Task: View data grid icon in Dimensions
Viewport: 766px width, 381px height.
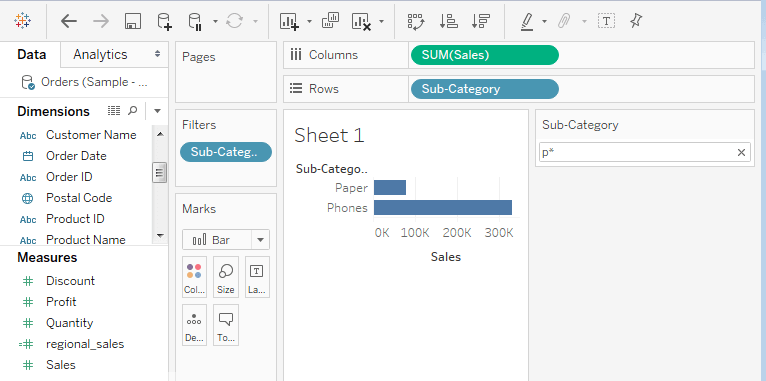Action: click(114, 111)
